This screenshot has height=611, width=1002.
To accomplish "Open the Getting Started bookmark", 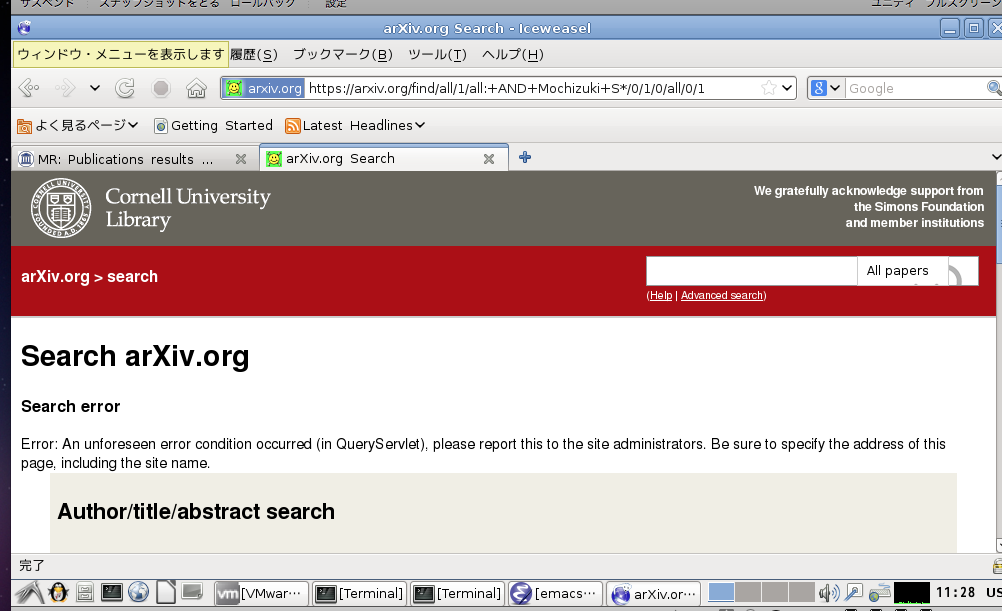I will (213, 125).
